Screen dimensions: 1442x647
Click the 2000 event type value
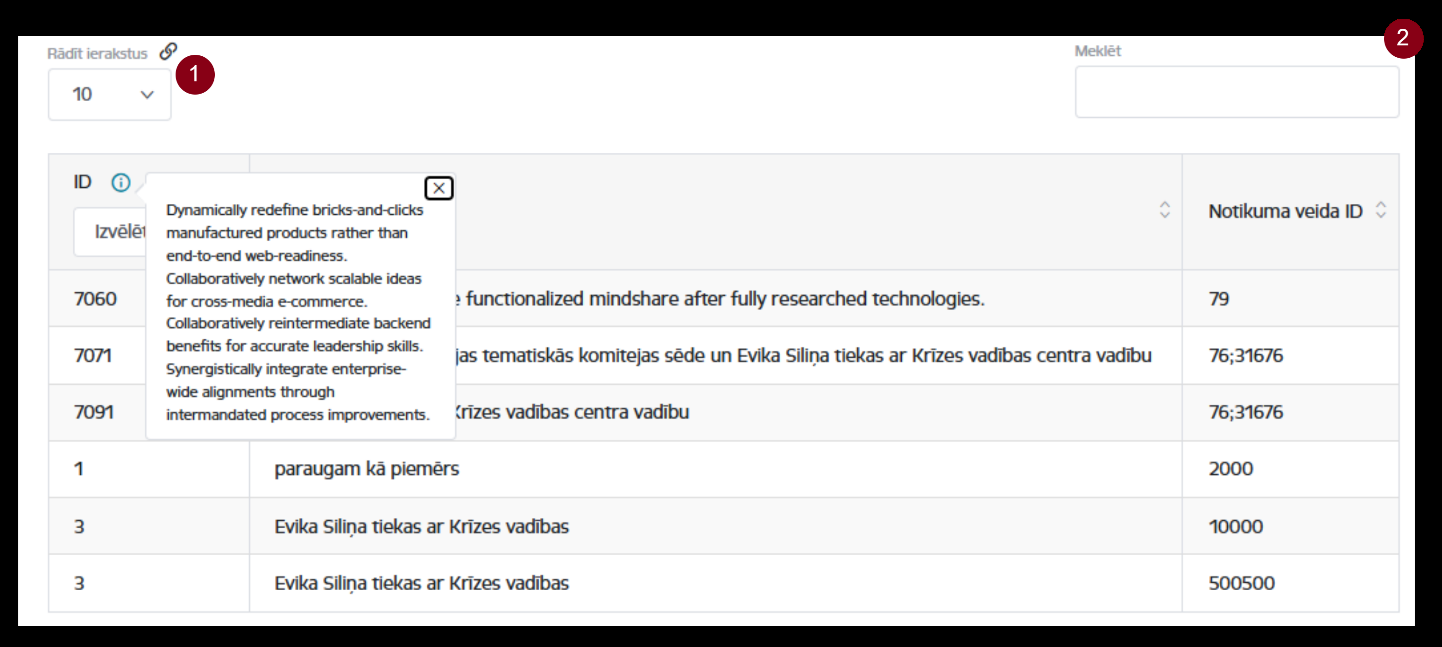pyautogui.click(x=1230, y=469)
